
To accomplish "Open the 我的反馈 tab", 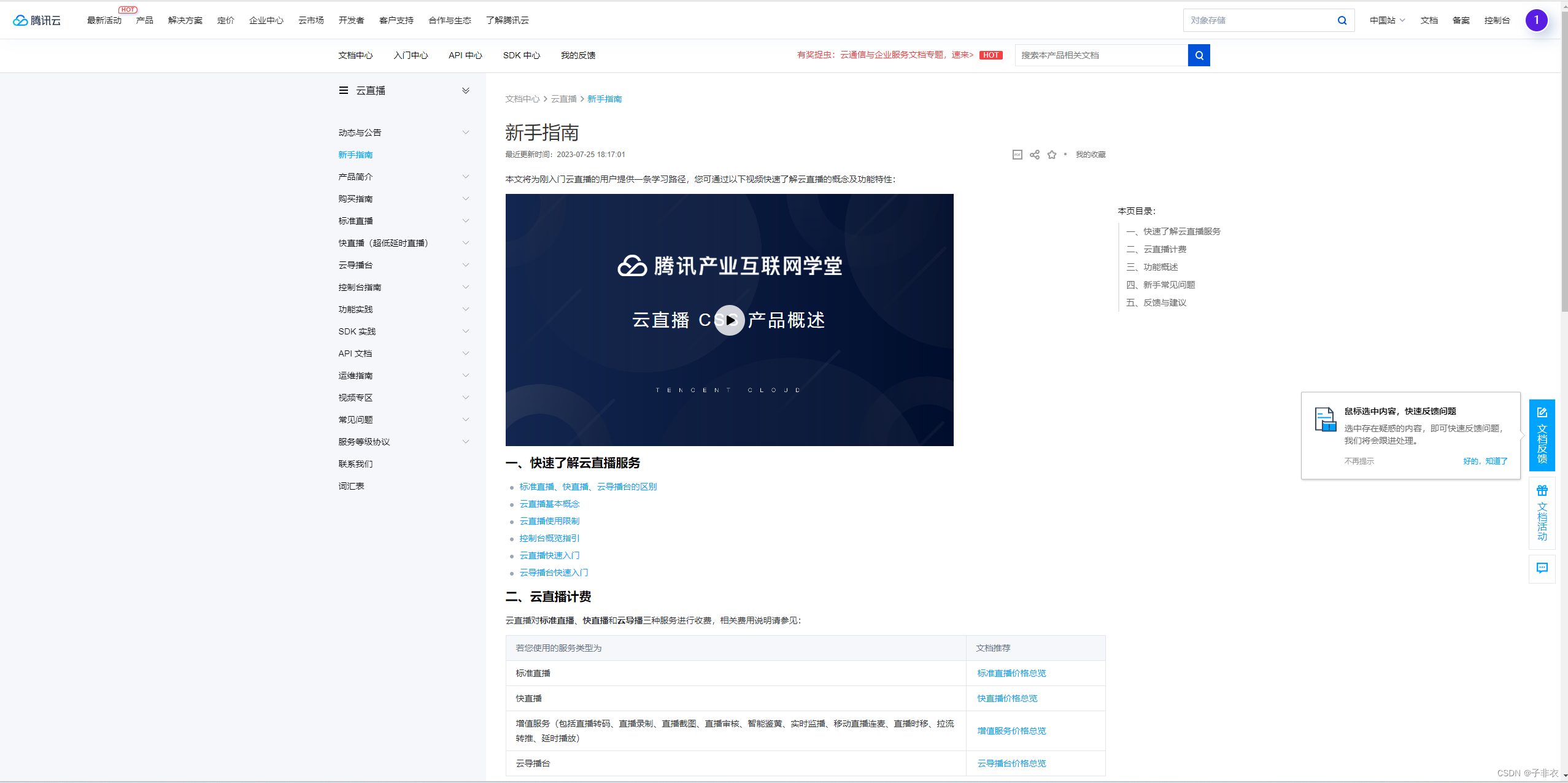I will click(578, 55).
